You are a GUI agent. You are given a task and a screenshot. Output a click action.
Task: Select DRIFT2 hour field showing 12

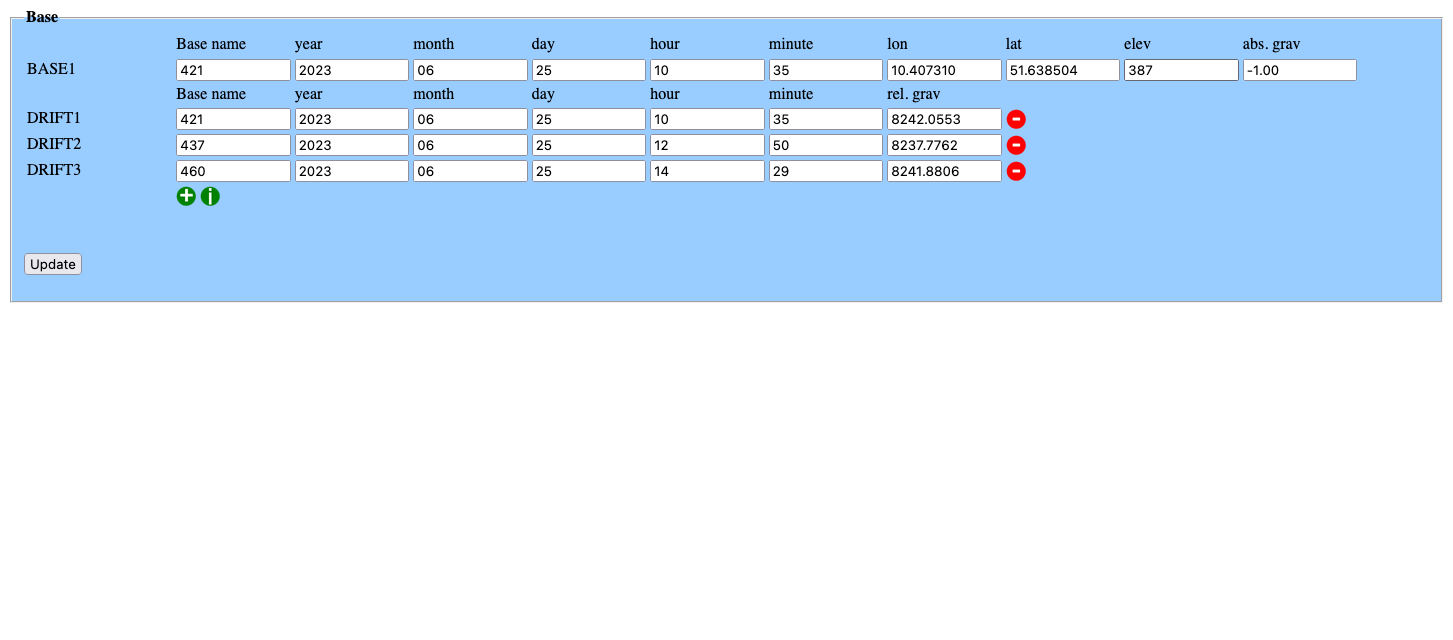click(706, 145)
